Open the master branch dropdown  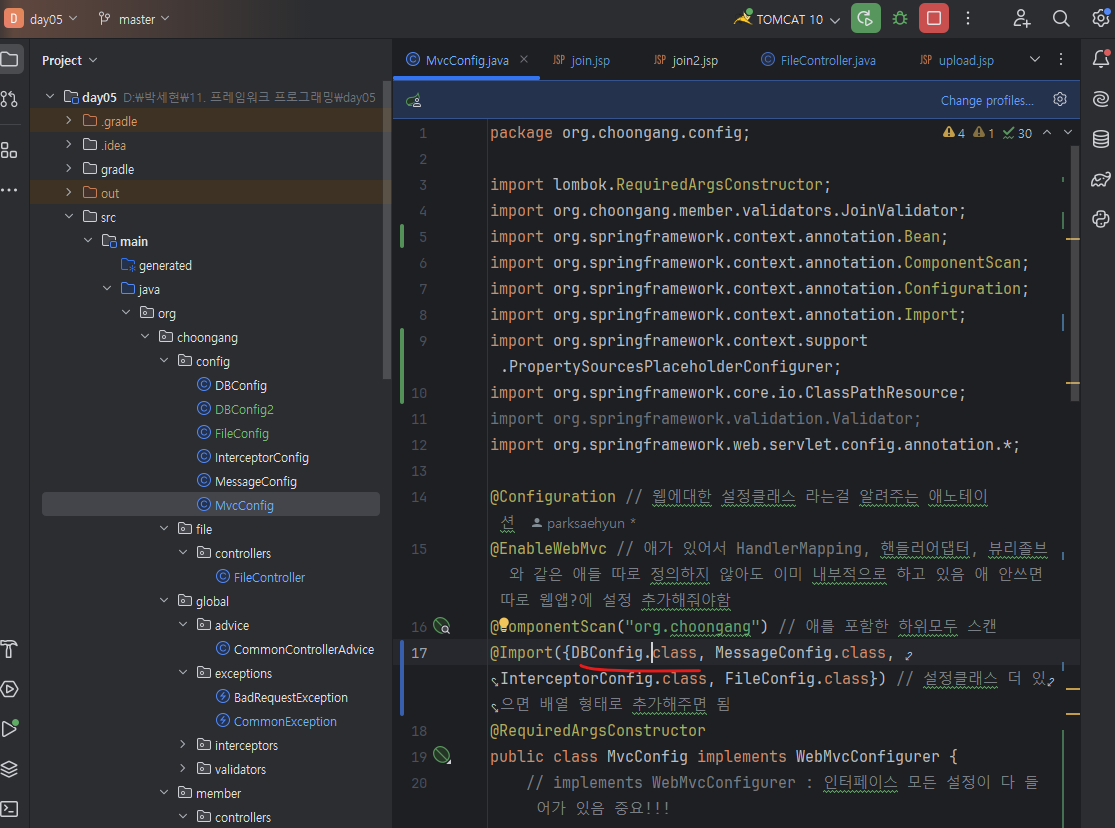tap(135, 19)
